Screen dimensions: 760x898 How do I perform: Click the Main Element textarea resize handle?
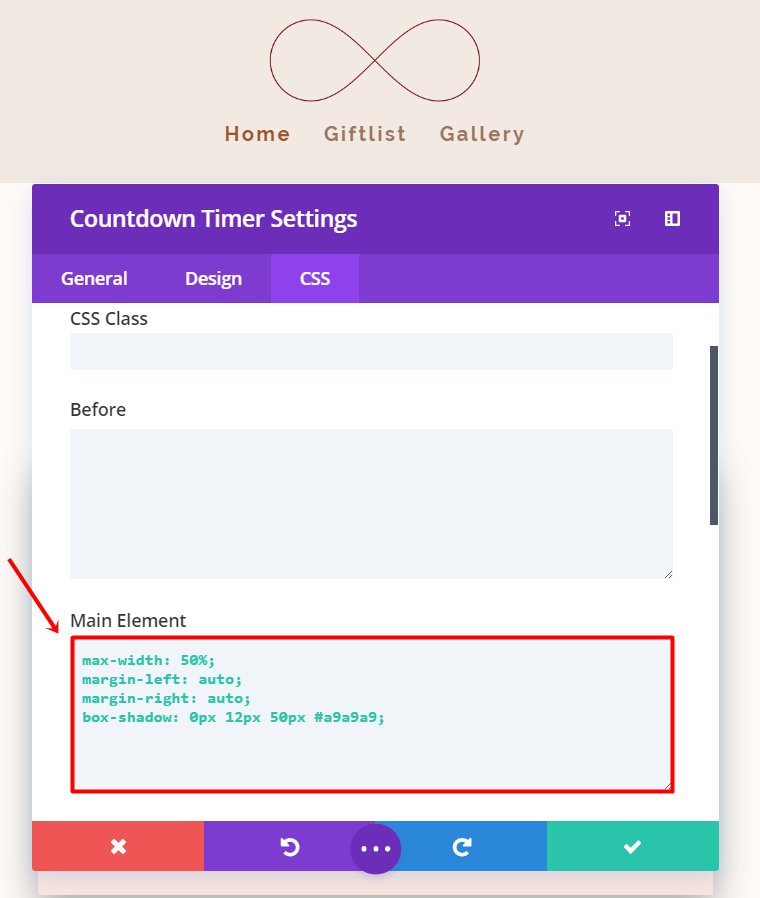click(667, 785)
